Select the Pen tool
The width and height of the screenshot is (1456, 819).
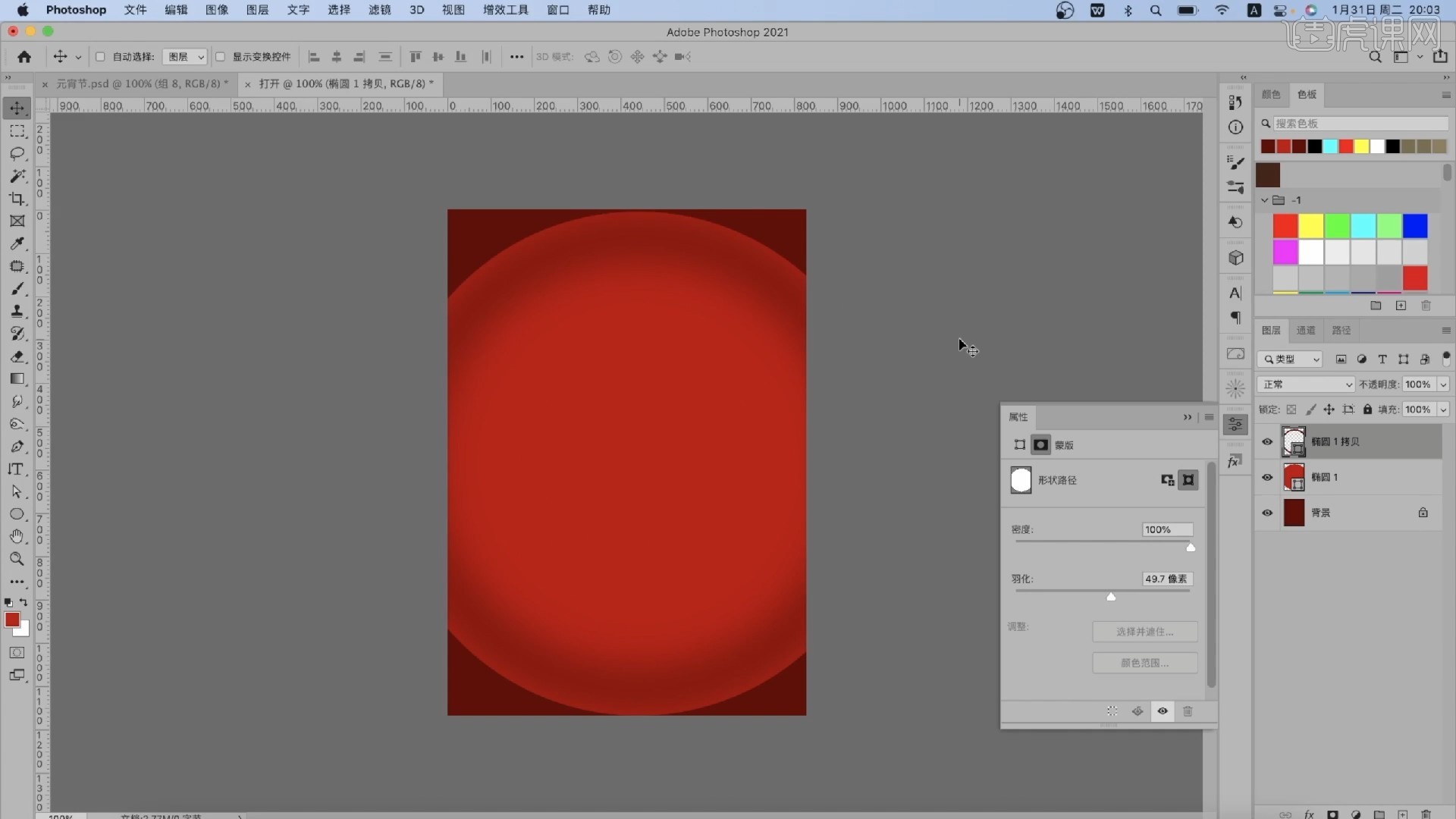(17, 447)
